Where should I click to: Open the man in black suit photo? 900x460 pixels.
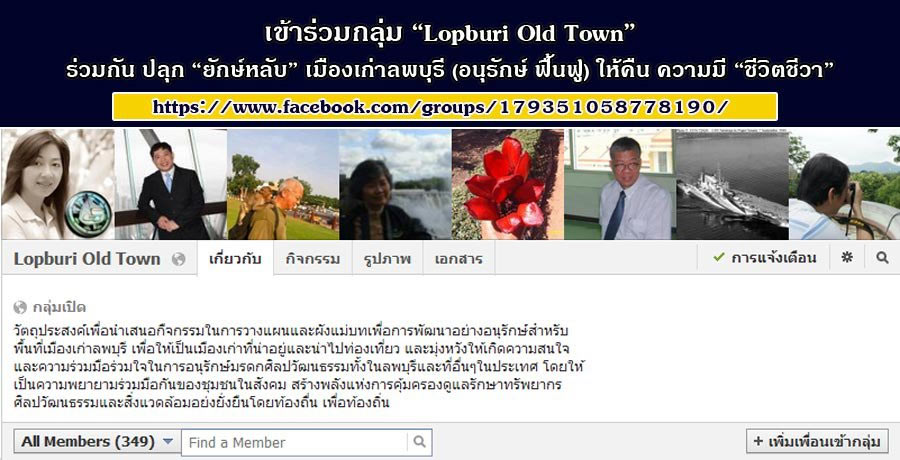[x=170, y=184]
